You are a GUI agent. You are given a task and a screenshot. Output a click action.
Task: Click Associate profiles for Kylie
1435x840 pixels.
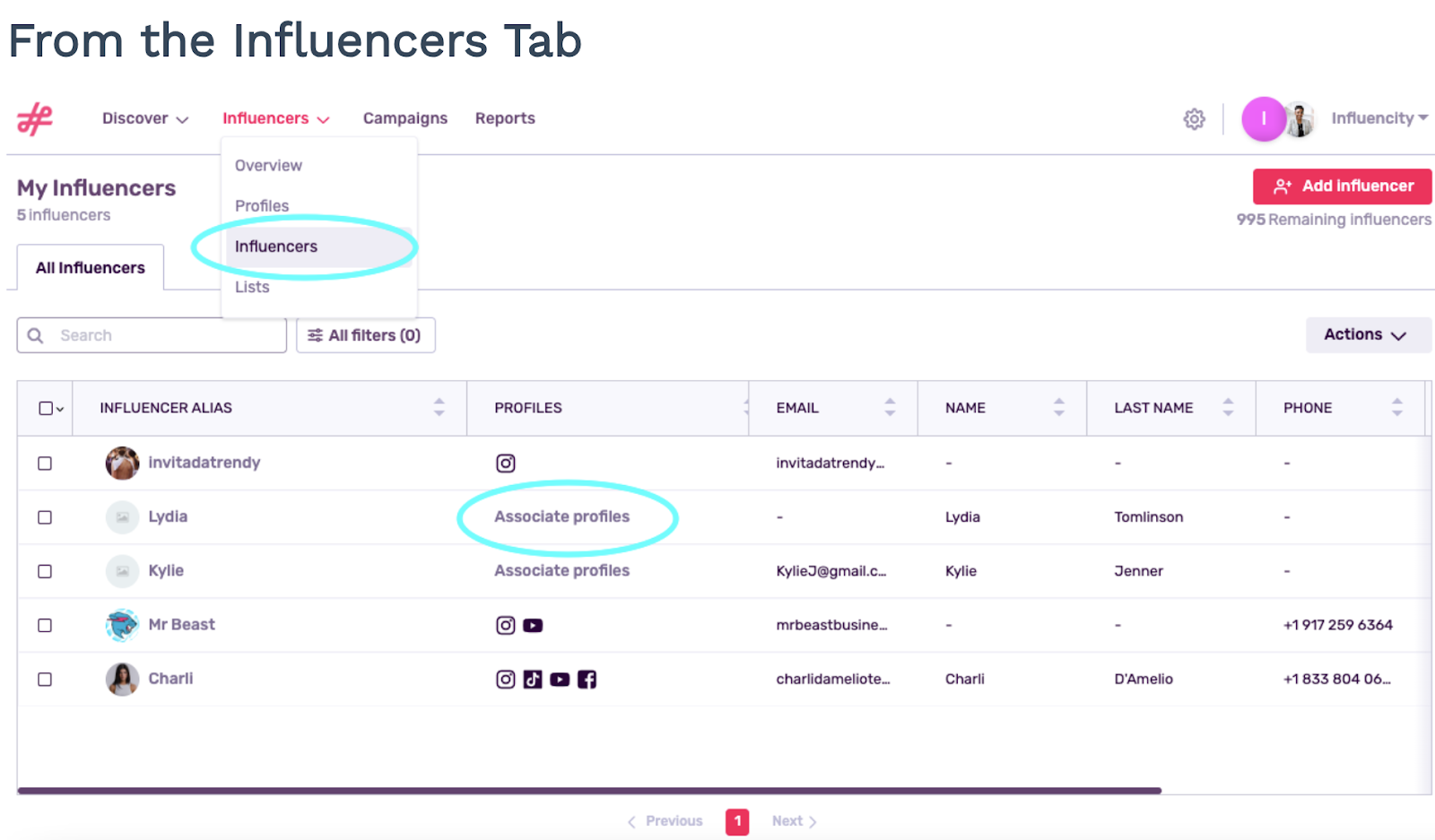tap(562, 571)
